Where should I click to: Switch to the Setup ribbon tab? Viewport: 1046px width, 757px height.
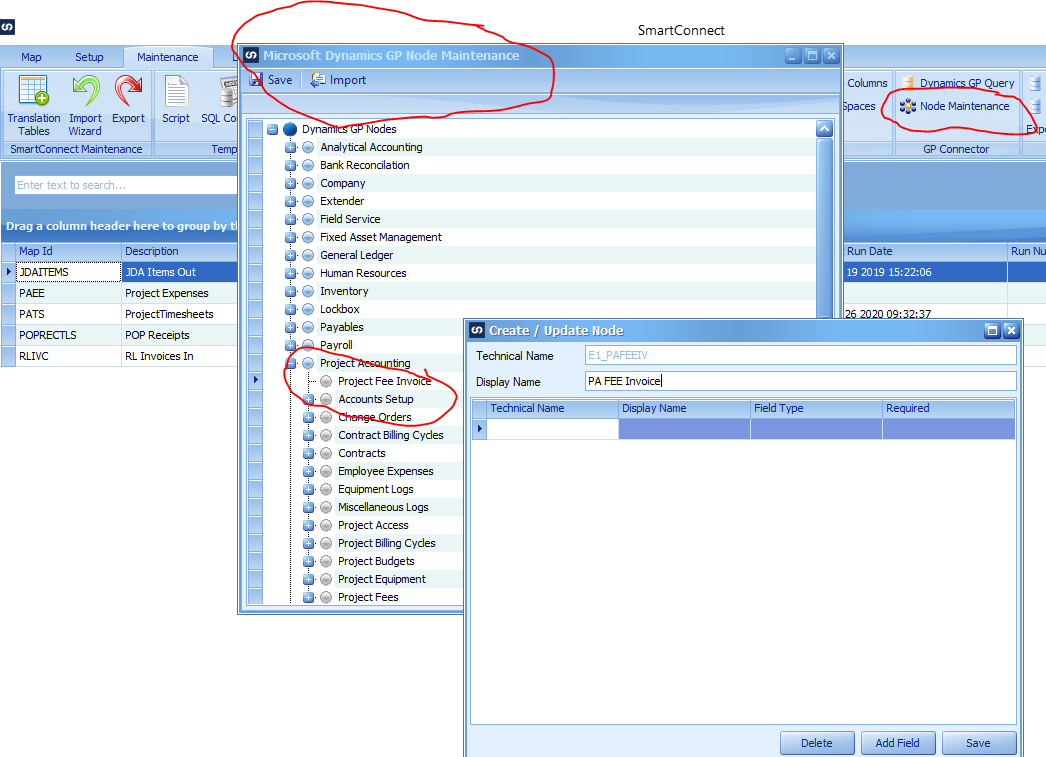(89, 57)
